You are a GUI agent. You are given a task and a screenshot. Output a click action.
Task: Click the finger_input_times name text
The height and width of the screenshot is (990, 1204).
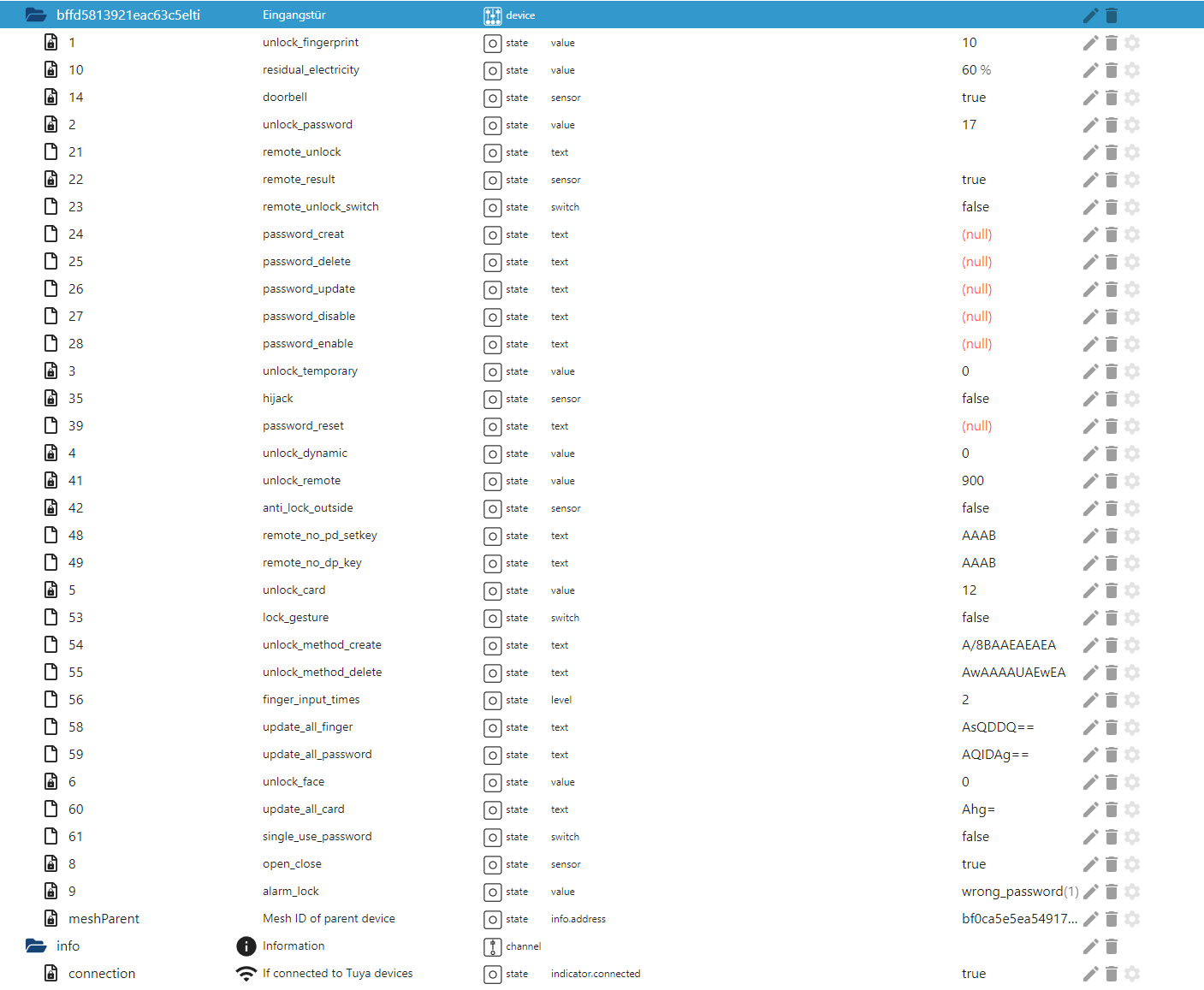pyautogui.click(x=311, y=700)
